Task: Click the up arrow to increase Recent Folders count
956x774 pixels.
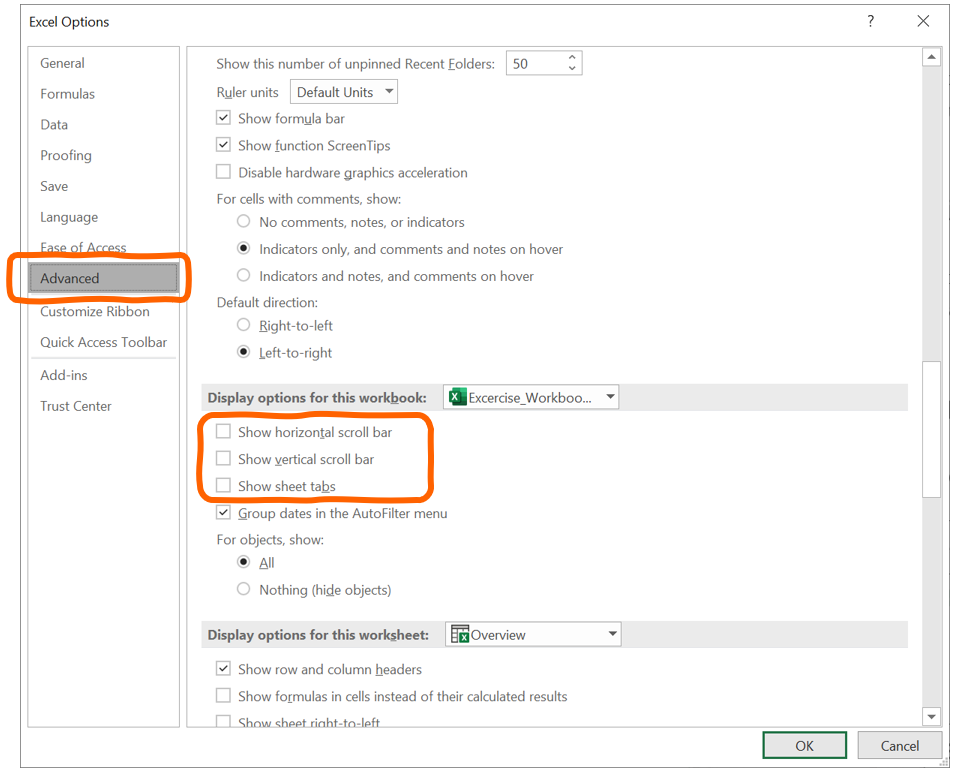Action: pyautogui.click(x=571, y=56)
